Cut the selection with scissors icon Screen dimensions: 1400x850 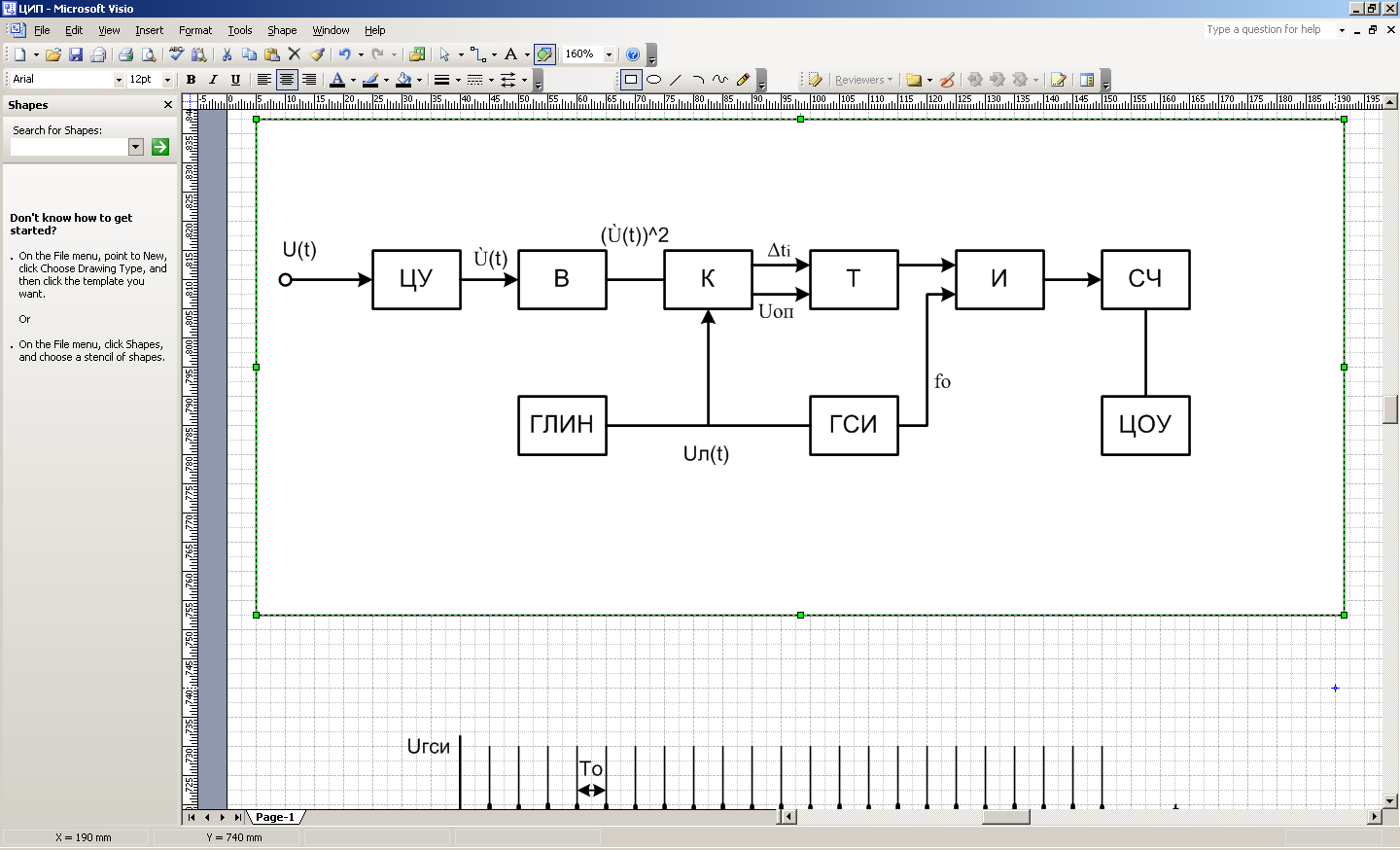pyautogui.click(x=227, y=54)
